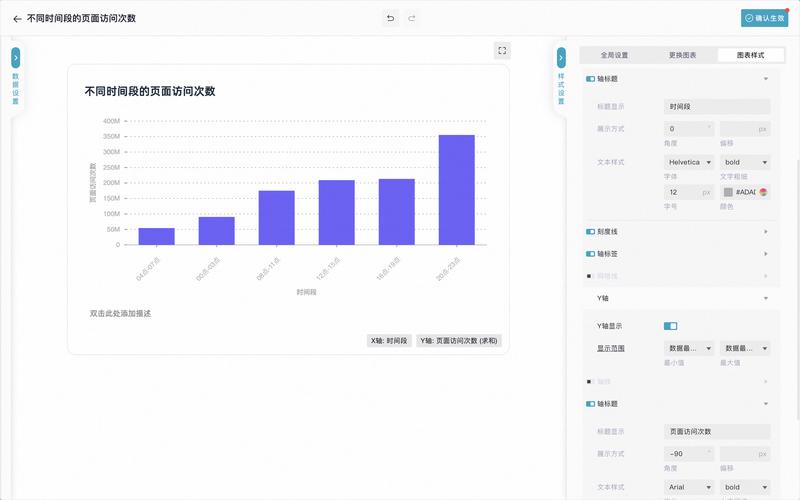
Task: Expand the 轴标签 section arrow
Action: (766, 254)
